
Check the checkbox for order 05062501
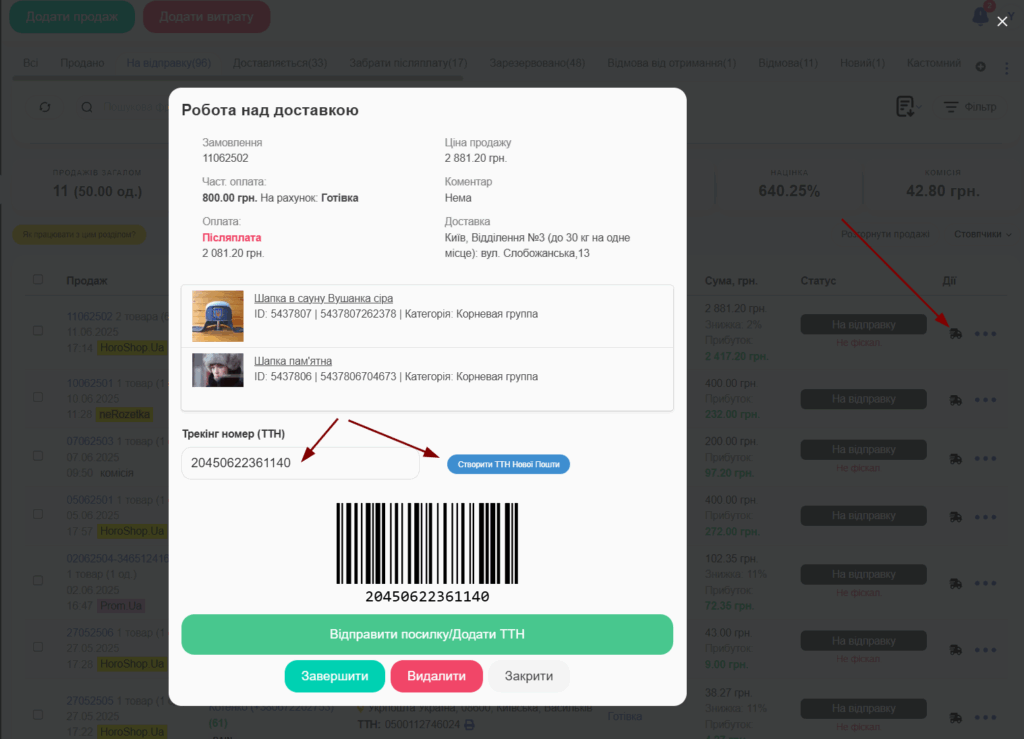coord(38,514)
